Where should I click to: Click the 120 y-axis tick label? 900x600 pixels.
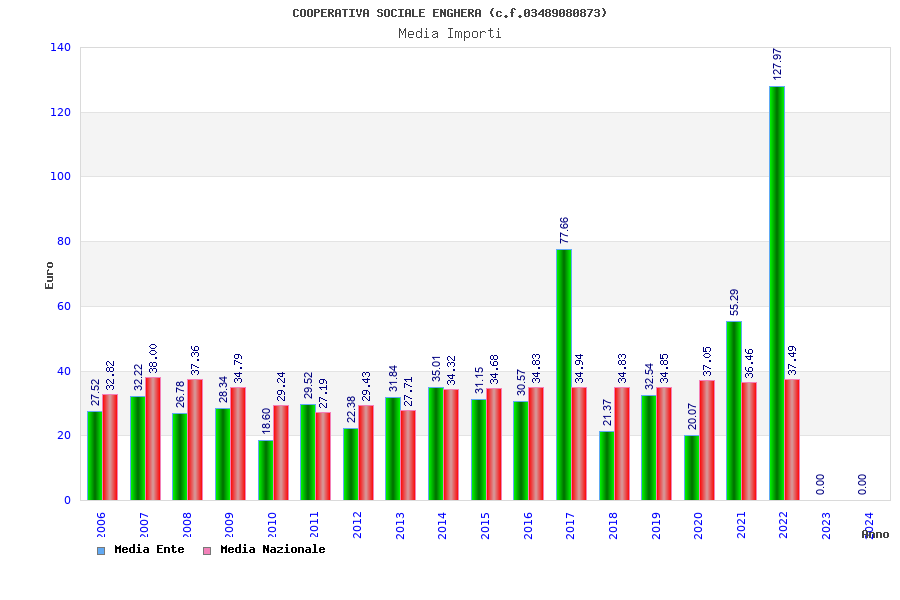coord(60,112)
